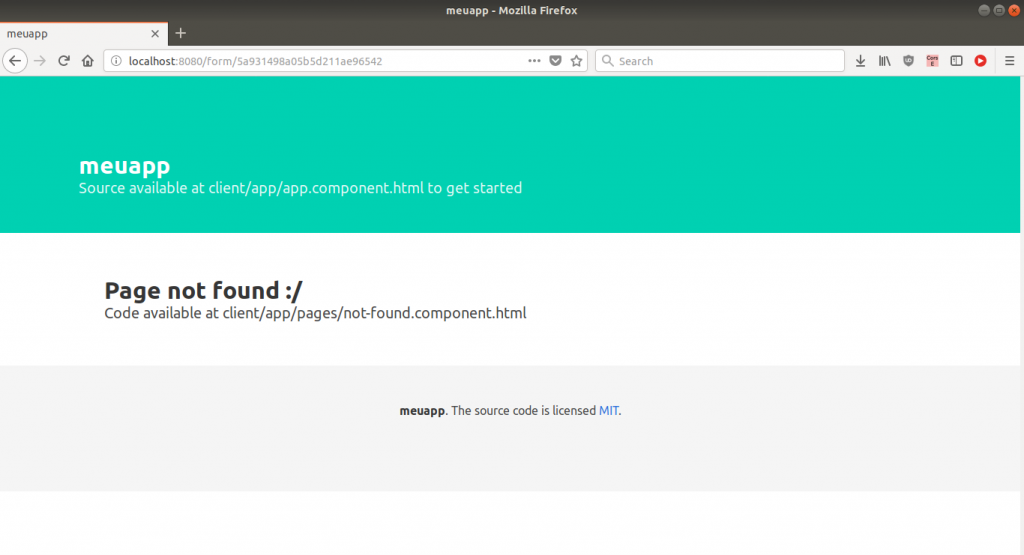Open the Downloads panel

point(860,61)
